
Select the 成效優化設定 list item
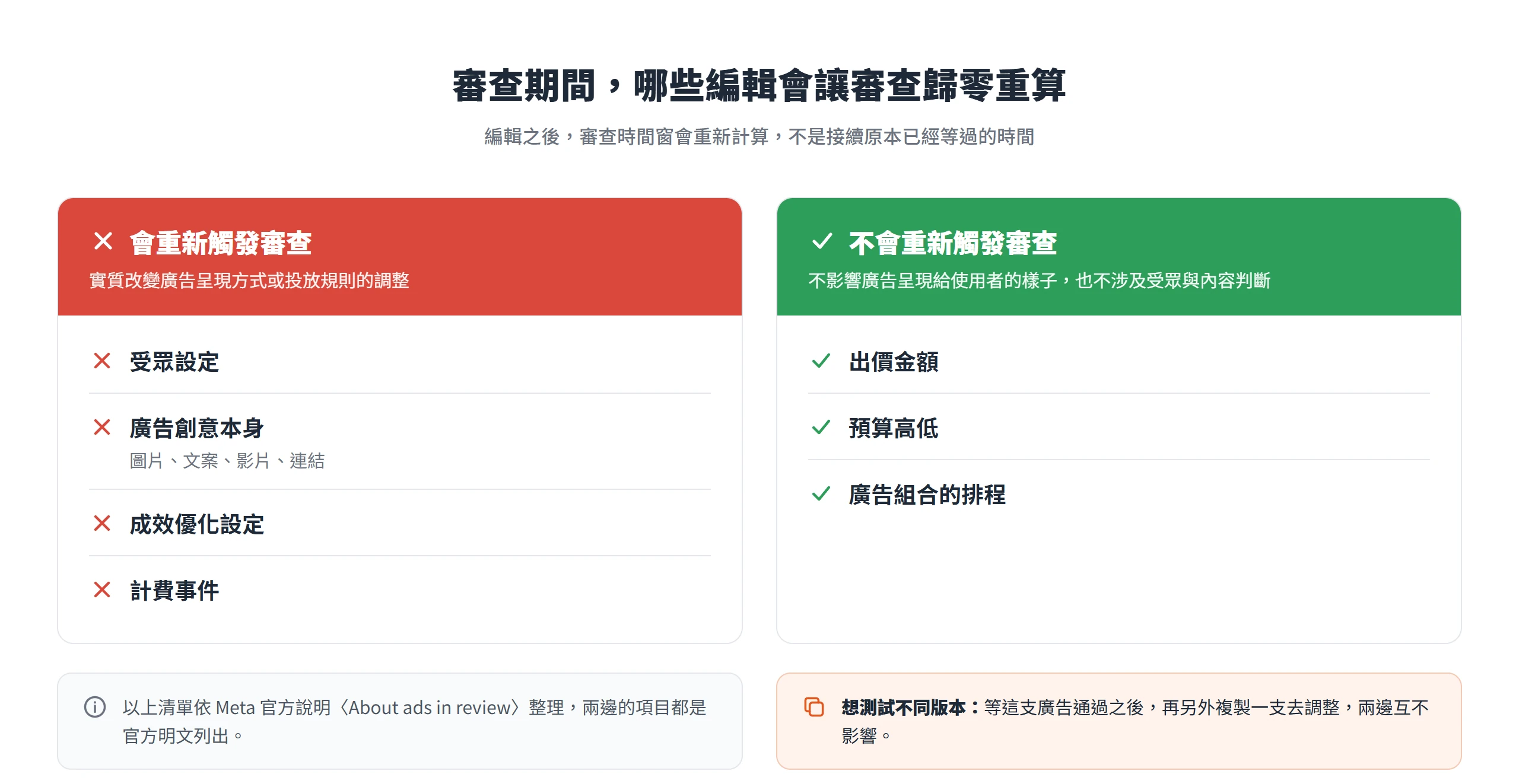coord(400,524)
